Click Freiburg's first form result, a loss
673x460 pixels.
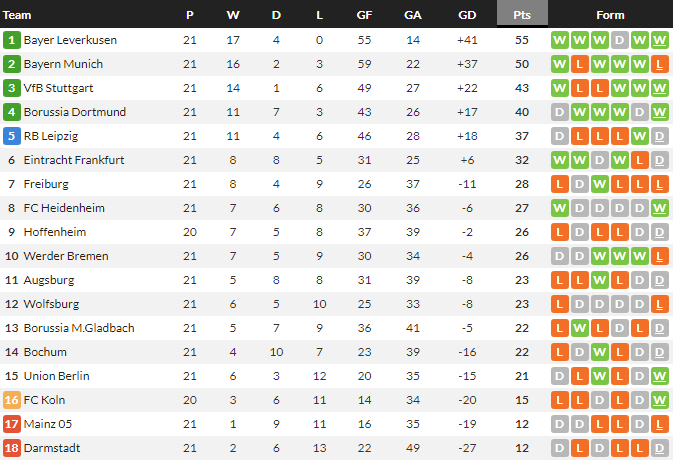click(559, 184)
